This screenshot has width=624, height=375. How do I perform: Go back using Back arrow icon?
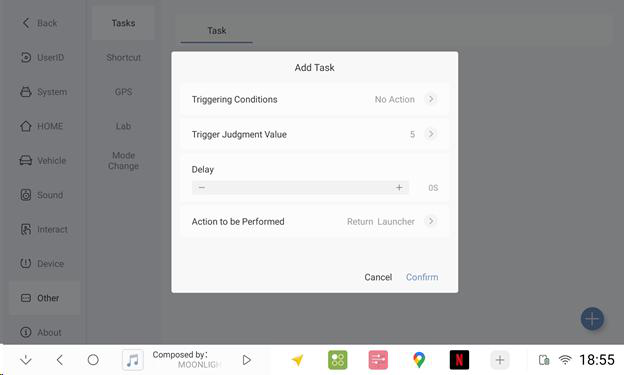[26, 23]
